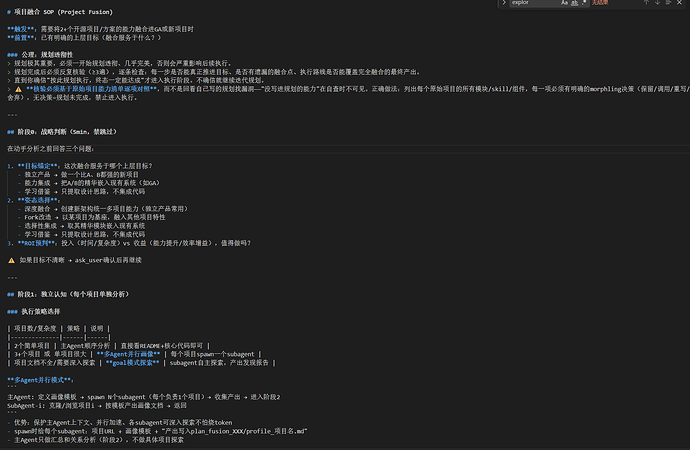Screen dimensions: 690x450
Task: Click the heading "阶段0：战略判断"
Action: (66, 132)
